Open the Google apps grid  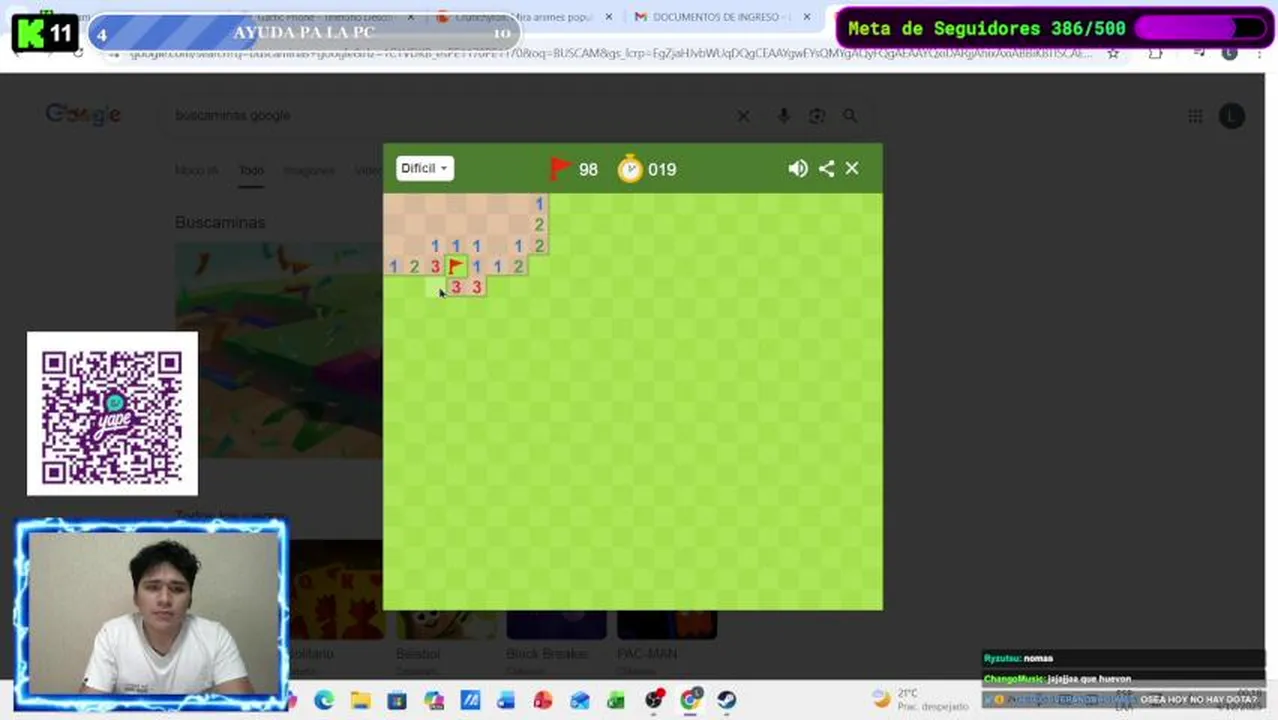pos(1195,116)
